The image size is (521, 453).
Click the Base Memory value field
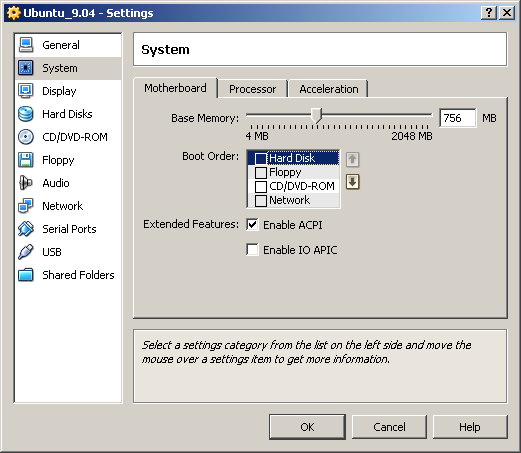coord(458,118)
